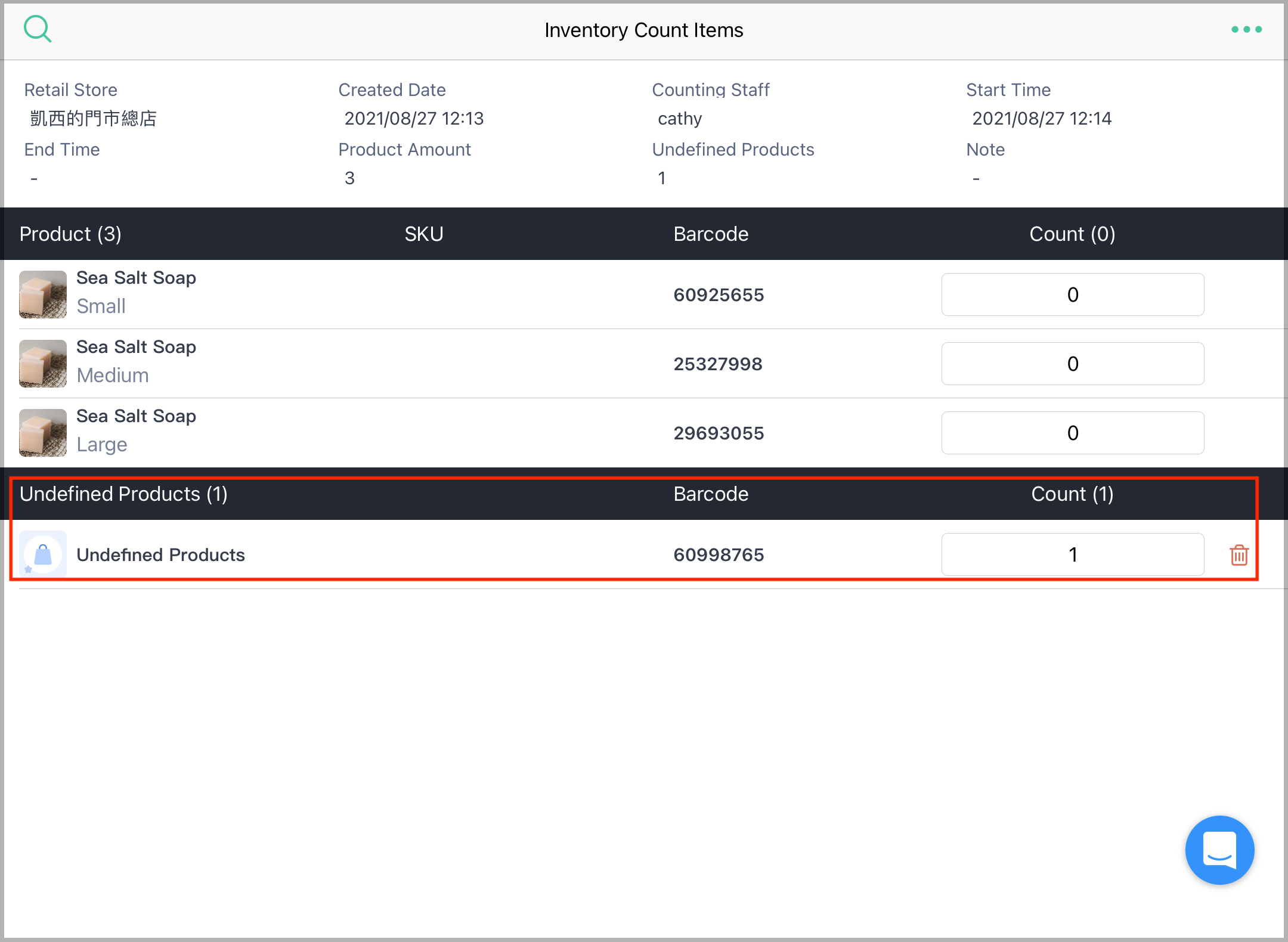The image size is (1288, 942).
Task: Click the Undefined Products (1) section header
Action: tap(123, 494)
